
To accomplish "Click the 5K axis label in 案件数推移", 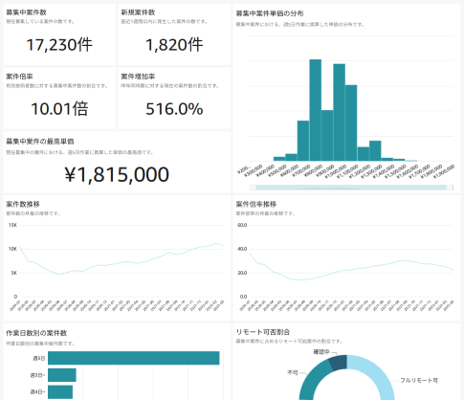I will pyautogui.click(x=14, y=273).
